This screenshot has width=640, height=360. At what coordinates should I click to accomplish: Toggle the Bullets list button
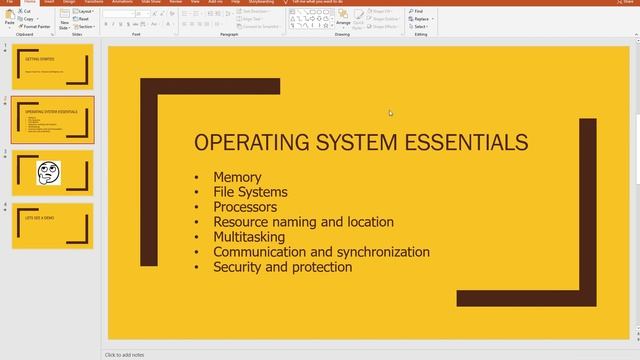pos(185,14)
